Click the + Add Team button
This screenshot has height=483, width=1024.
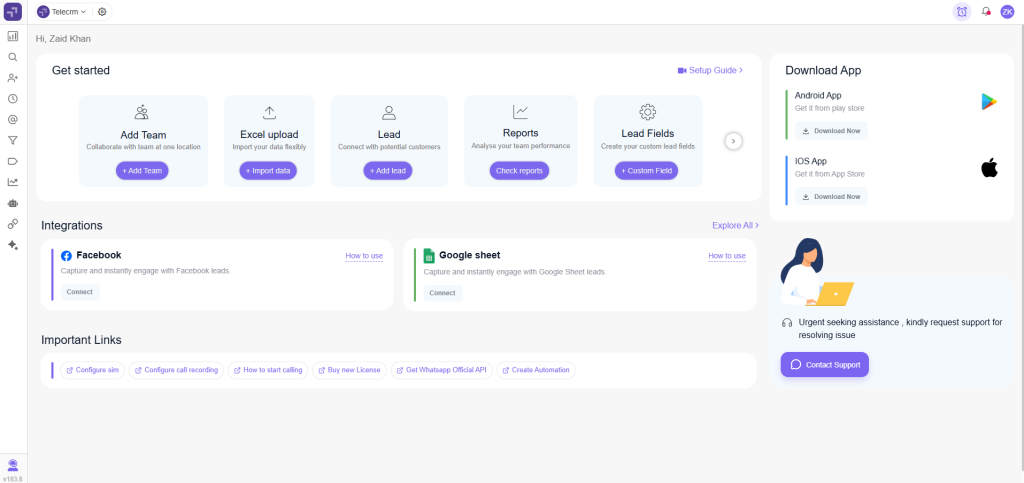(x=142, y=170)
